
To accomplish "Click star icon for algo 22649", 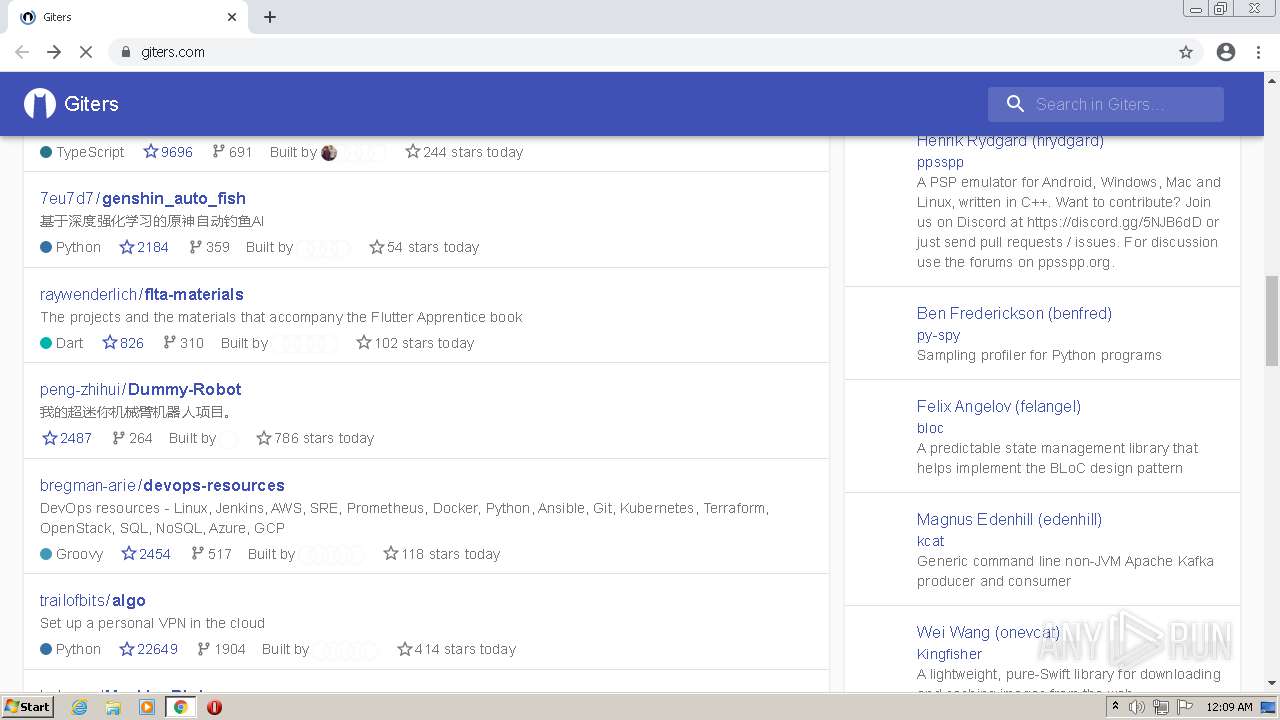I will click(x=127, y=649).
